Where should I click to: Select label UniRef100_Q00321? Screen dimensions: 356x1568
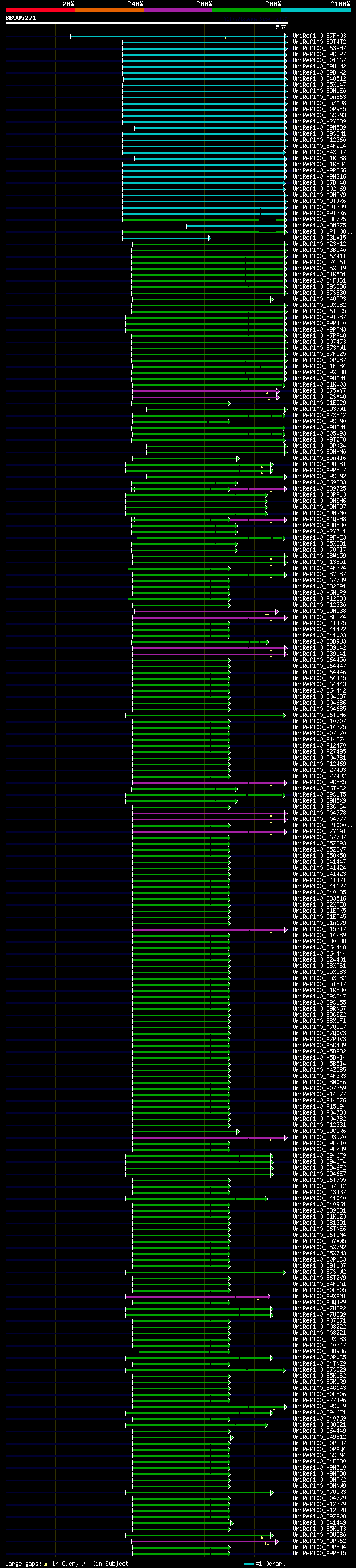click(319, 1425)
